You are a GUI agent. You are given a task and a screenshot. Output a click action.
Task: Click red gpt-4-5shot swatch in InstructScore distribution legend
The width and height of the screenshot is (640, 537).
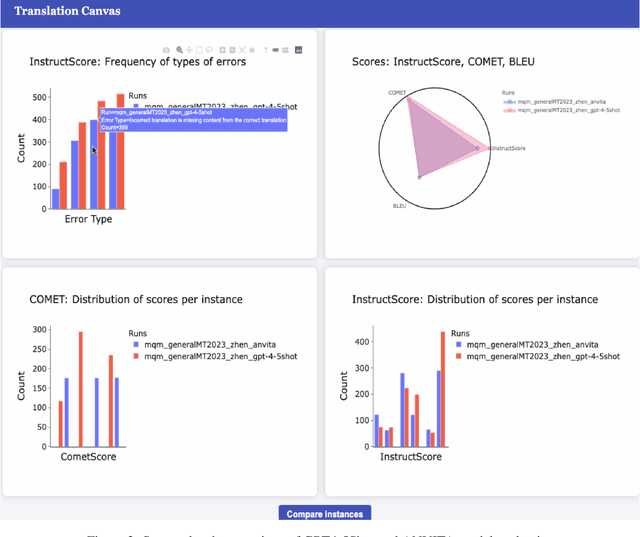click(457, 356)
